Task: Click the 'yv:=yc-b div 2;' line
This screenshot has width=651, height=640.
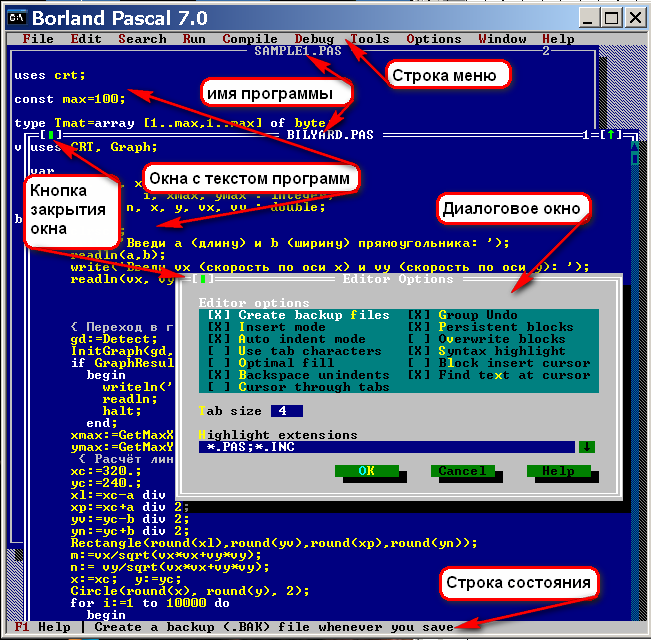Action: click(130, 519)
